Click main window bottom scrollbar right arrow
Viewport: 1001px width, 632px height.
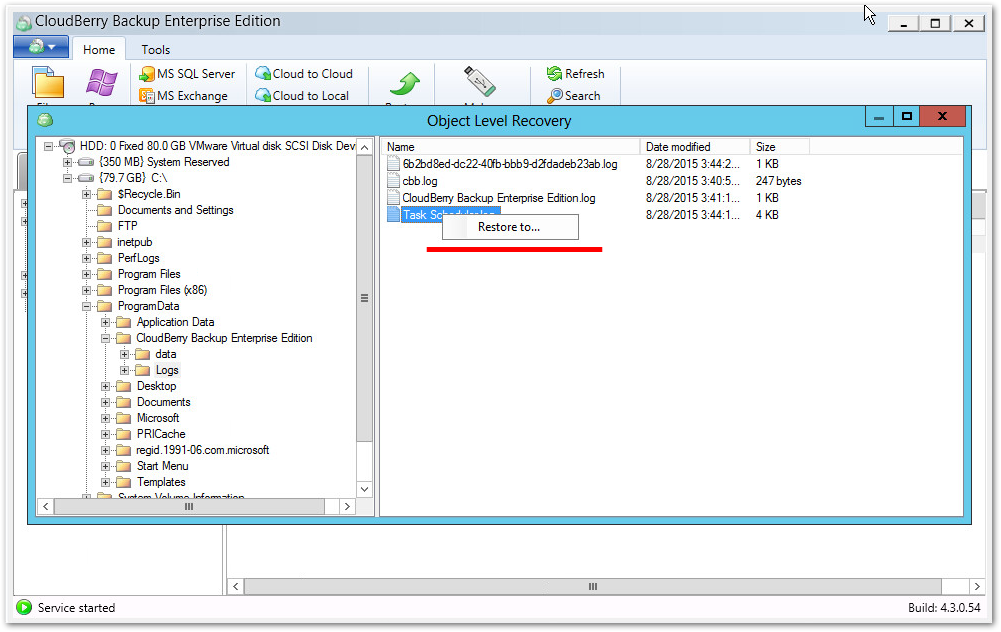[977, 587]
